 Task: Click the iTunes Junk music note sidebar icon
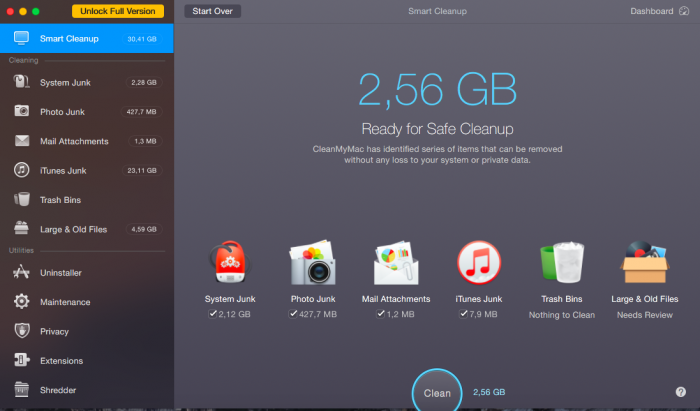(x=21, y=170)
